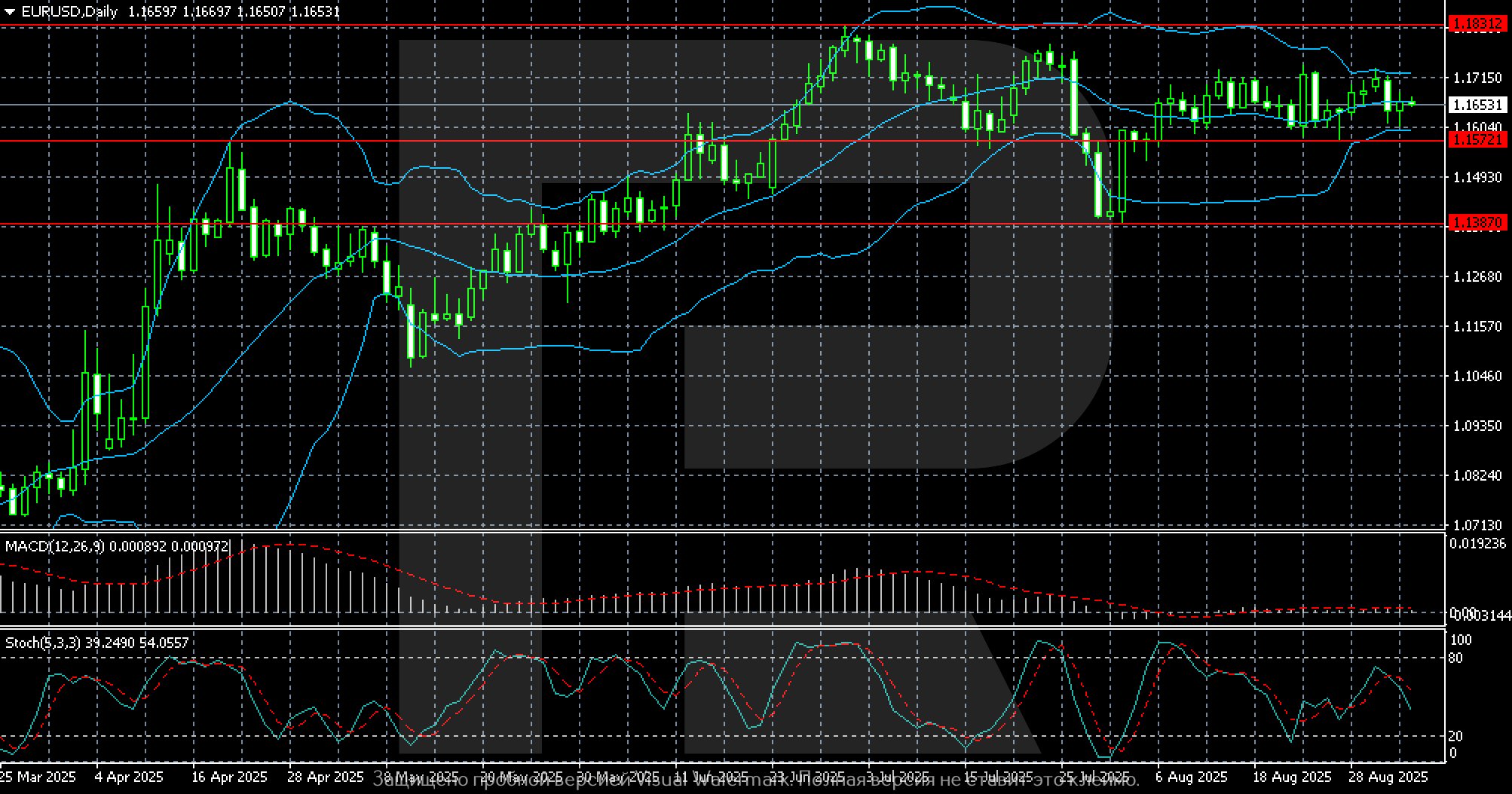Click the 1.13870 red price label
Screen dimensions: 1512x794
click(1477, 222)
